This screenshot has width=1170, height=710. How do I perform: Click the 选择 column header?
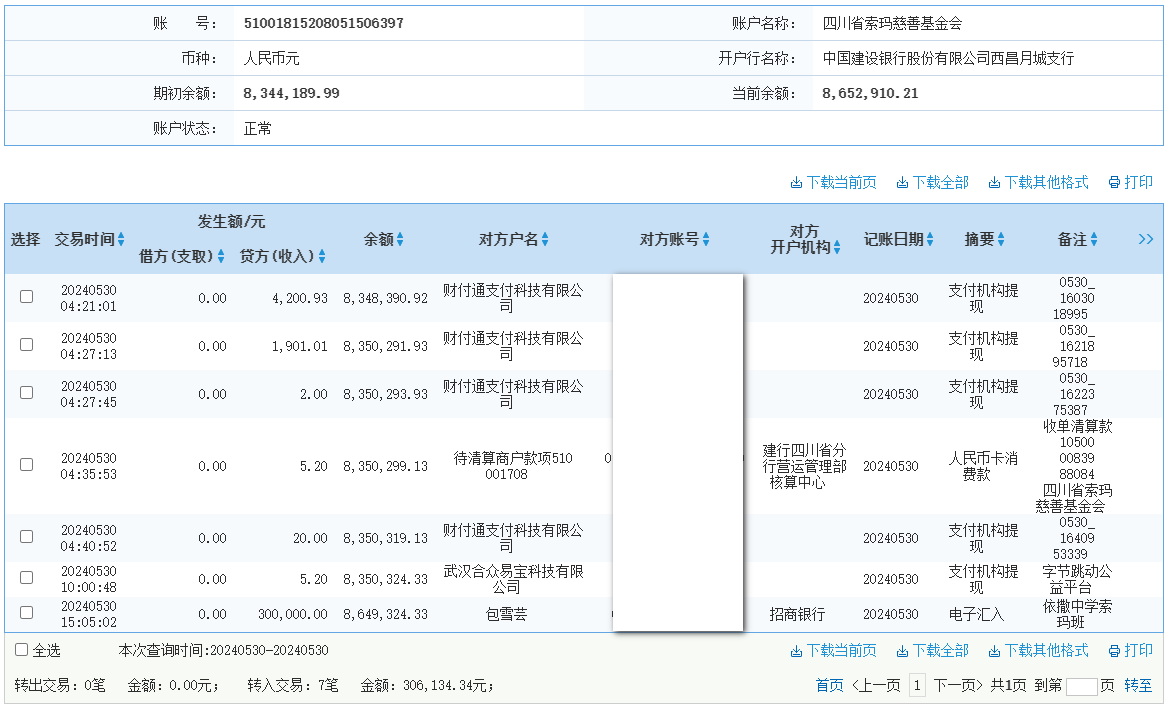coord(25,239)
